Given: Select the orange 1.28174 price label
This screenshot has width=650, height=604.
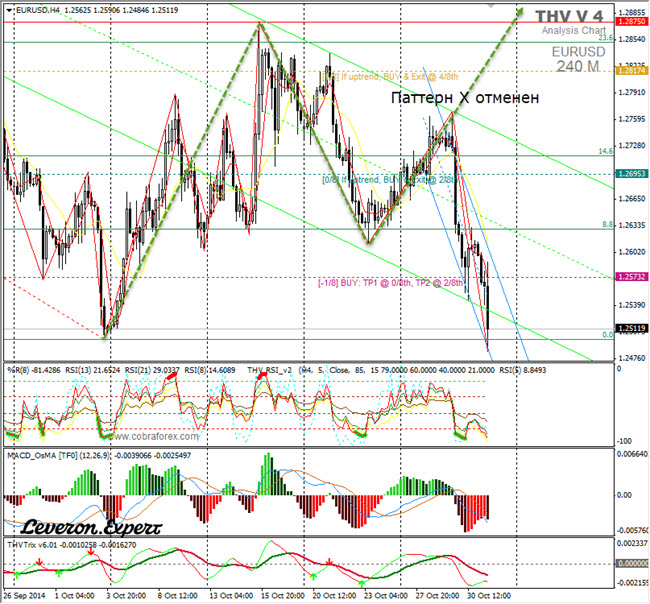Looking at the screenshot, I should pos(632,71).
